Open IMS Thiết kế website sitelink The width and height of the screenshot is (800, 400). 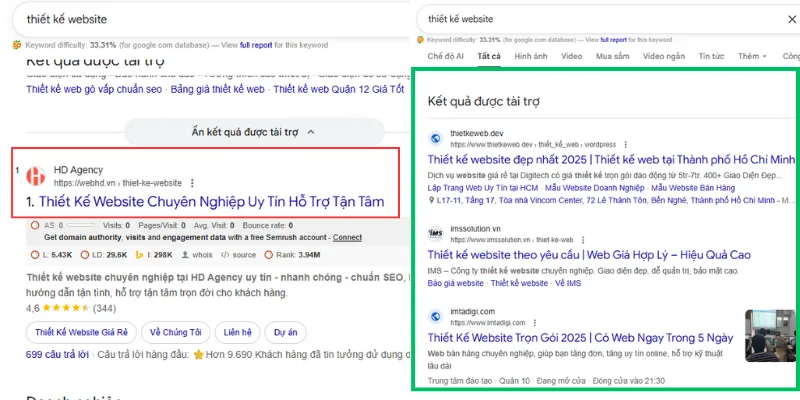click(519, 283)
